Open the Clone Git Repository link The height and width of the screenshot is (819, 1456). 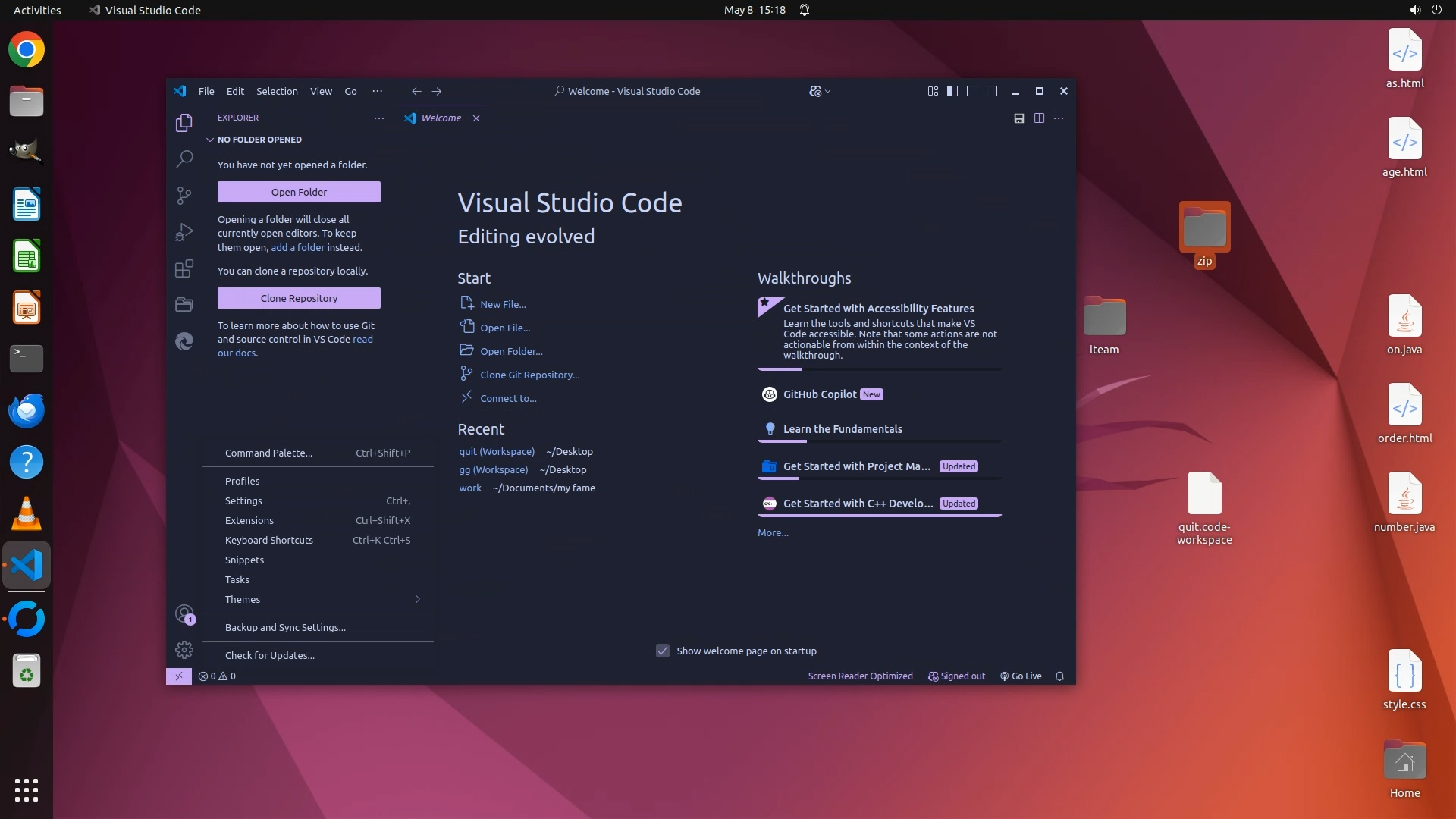[x=529, y=375]
